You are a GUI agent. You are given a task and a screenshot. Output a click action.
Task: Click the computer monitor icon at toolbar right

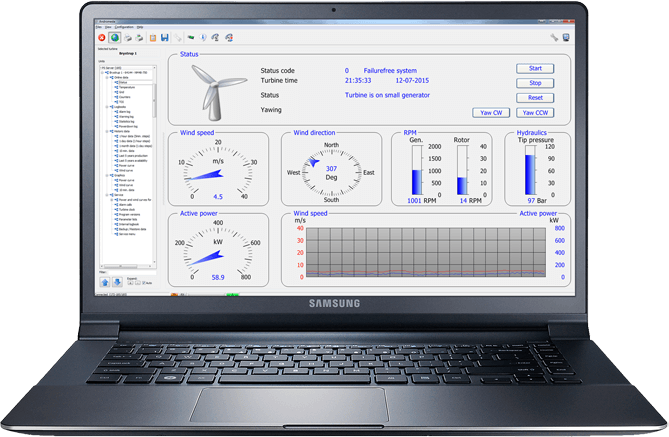[x=566, y=38]
